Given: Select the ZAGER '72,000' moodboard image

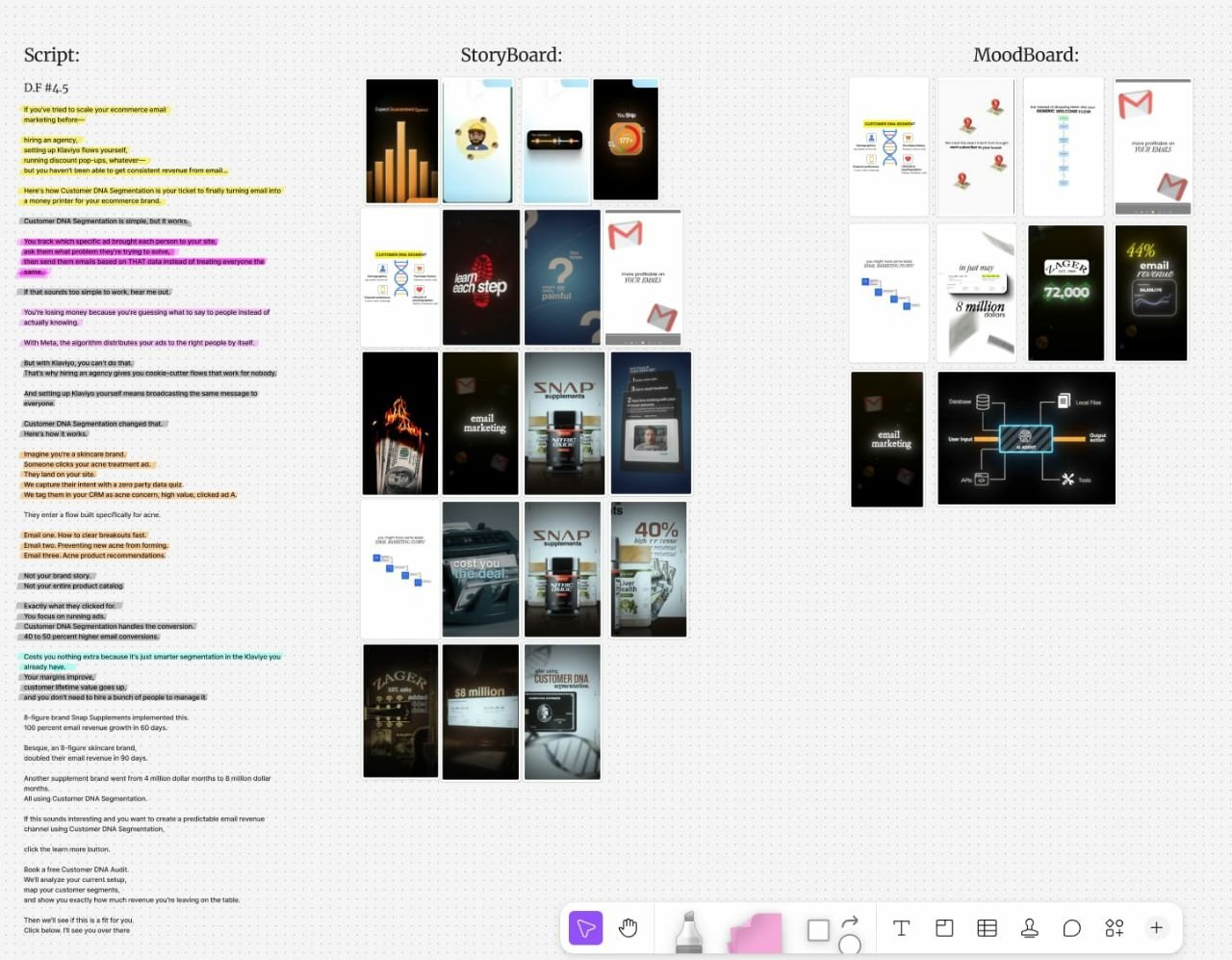Looking at the screenshot, I should click(1066, 293).
